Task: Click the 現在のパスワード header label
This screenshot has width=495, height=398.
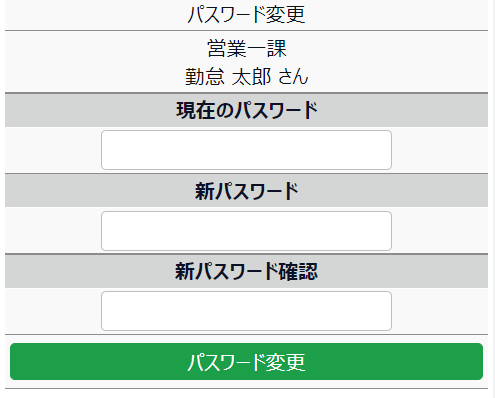Action: click(247, 110)
